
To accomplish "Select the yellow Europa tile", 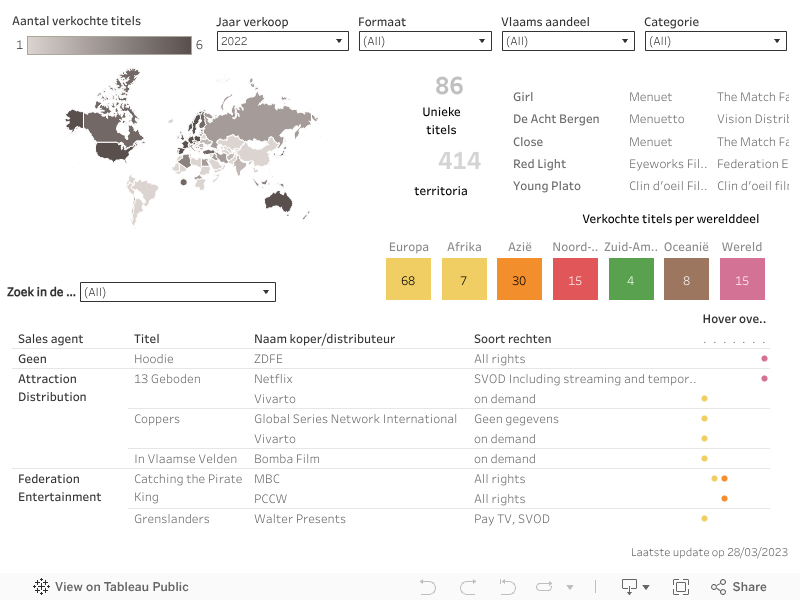I will tap(408, 280).
